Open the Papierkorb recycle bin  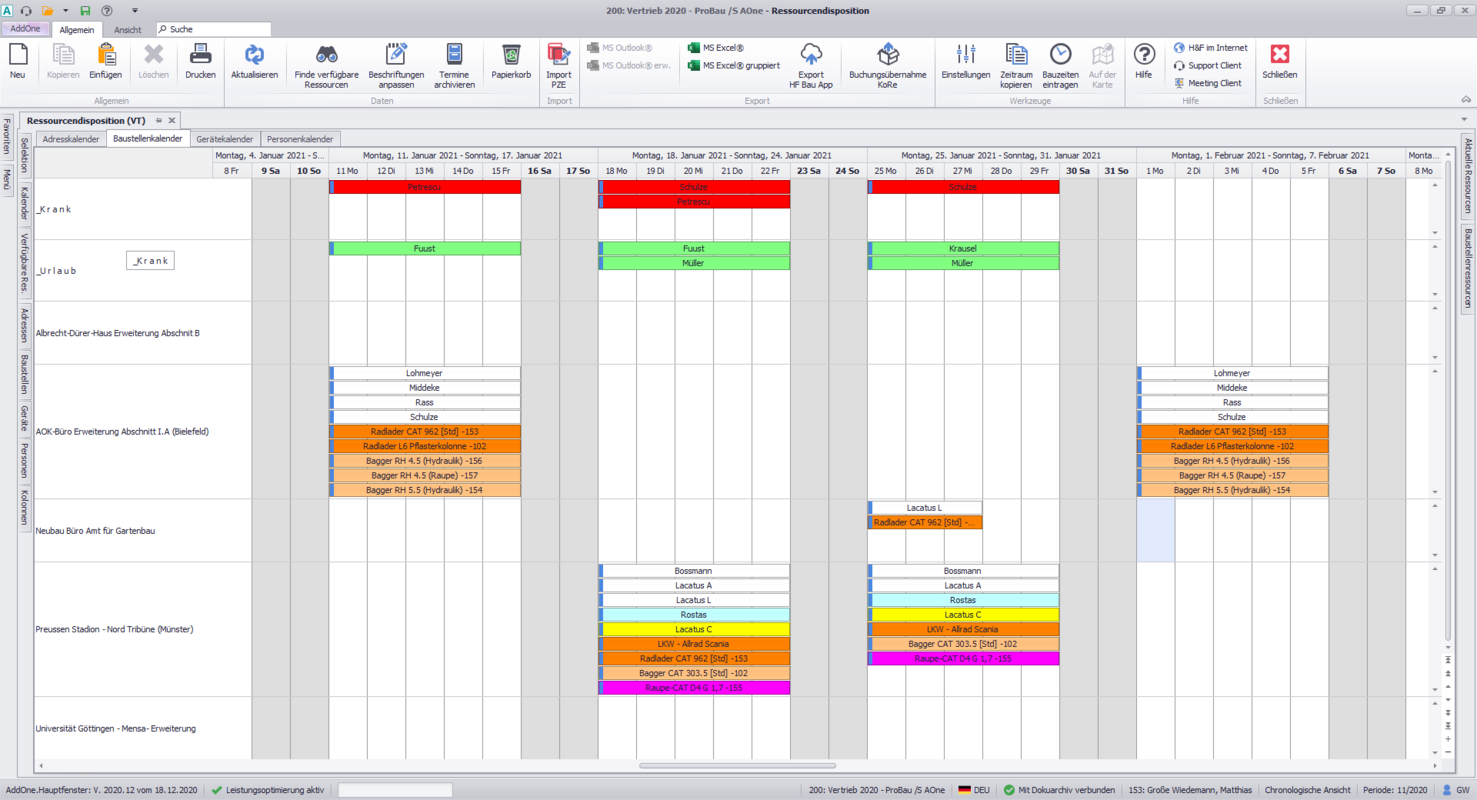pyautogui.click(x=511, y=55)
